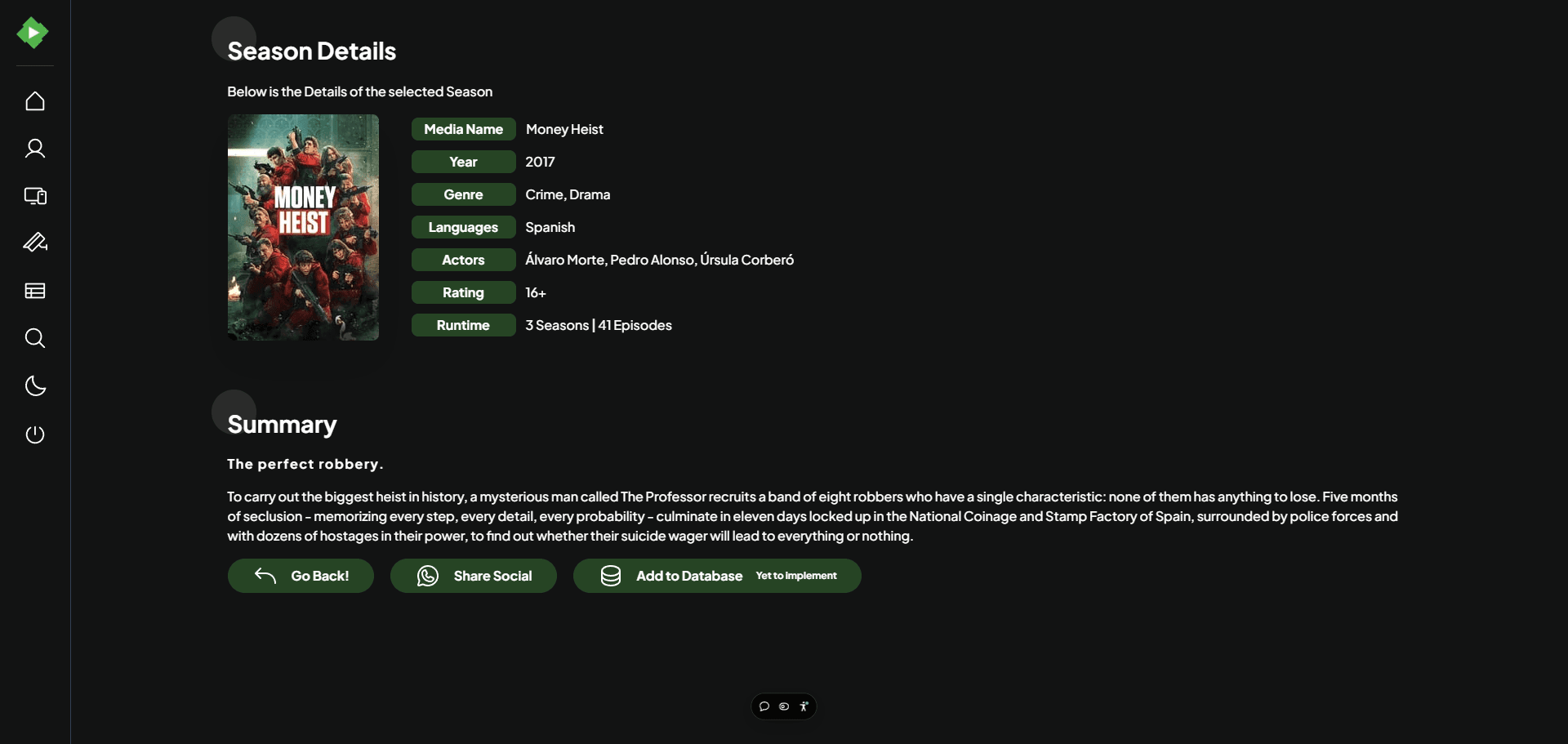Image resolution: width=1568 pixels, height=744 pixels.
Task: Click the green play logo icon
Action: [x=33, y=33]
